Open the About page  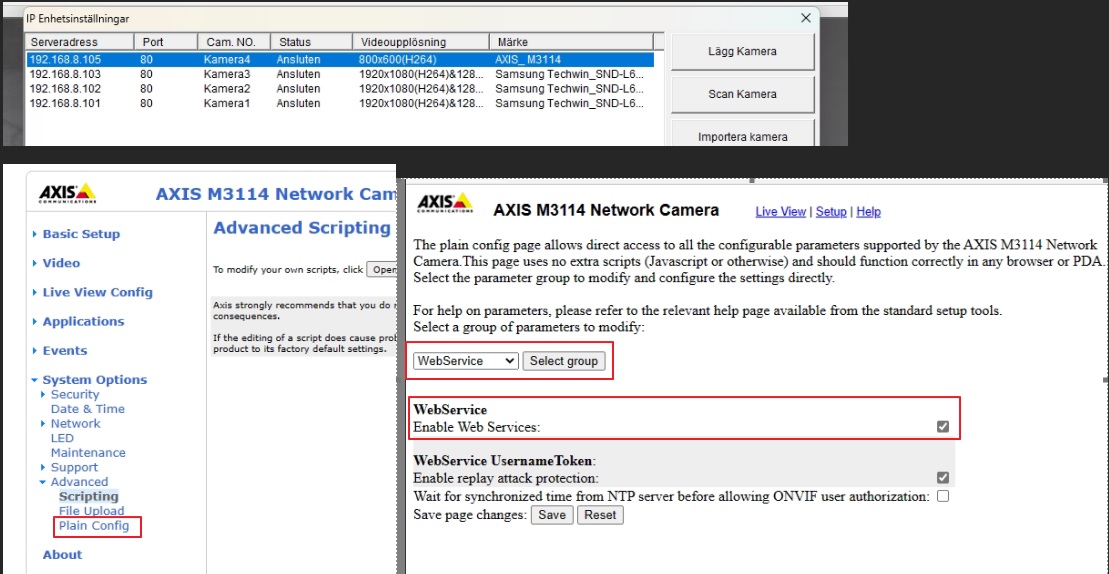(62, 555)
